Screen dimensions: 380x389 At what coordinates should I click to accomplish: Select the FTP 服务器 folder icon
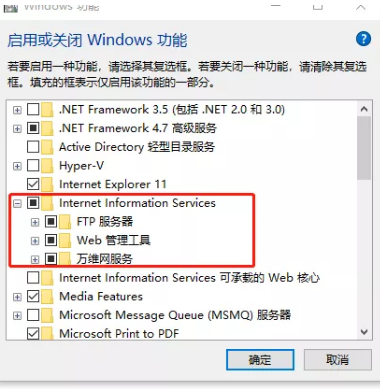(65, 222)
